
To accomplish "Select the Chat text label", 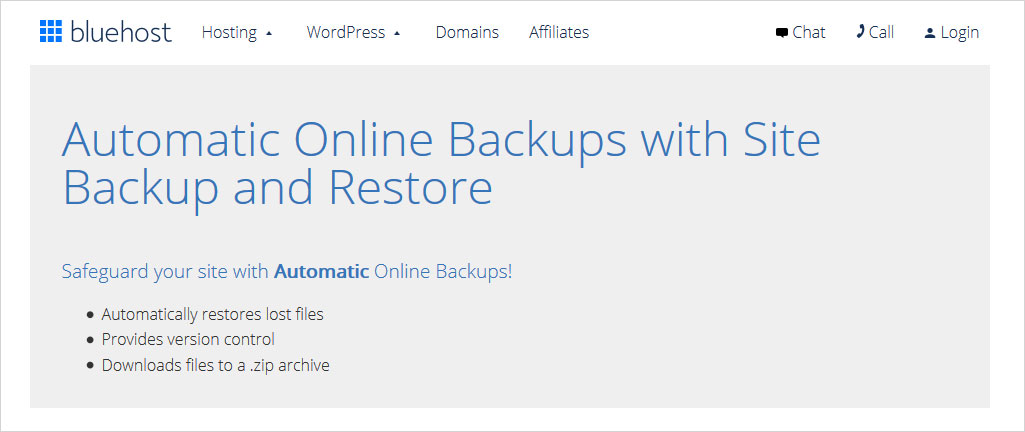I will pos(809,32).
